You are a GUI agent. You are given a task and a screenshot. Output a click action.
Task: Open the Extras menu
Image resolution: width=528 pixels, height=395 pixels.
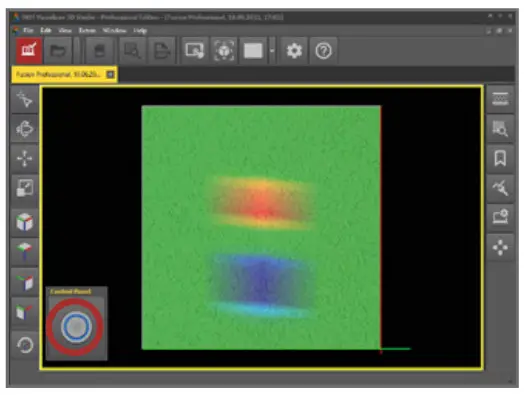pyautogui.click(x=87, y=31)
